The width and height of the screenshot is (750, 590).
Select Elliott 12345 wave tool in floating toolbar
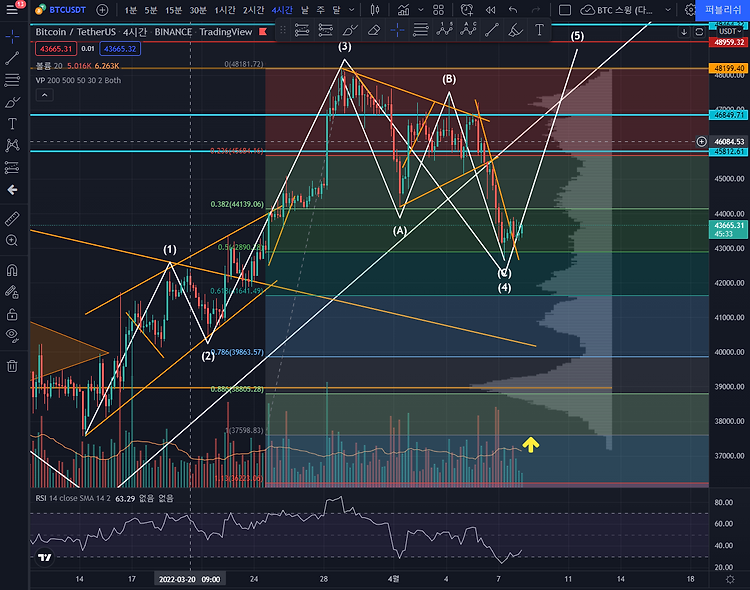coord(444,30)
